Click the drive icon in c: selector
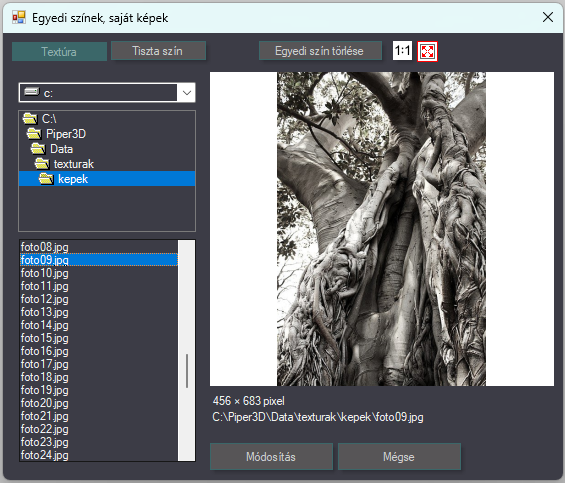This screenshot has height=483, width=565. point(31,92)
